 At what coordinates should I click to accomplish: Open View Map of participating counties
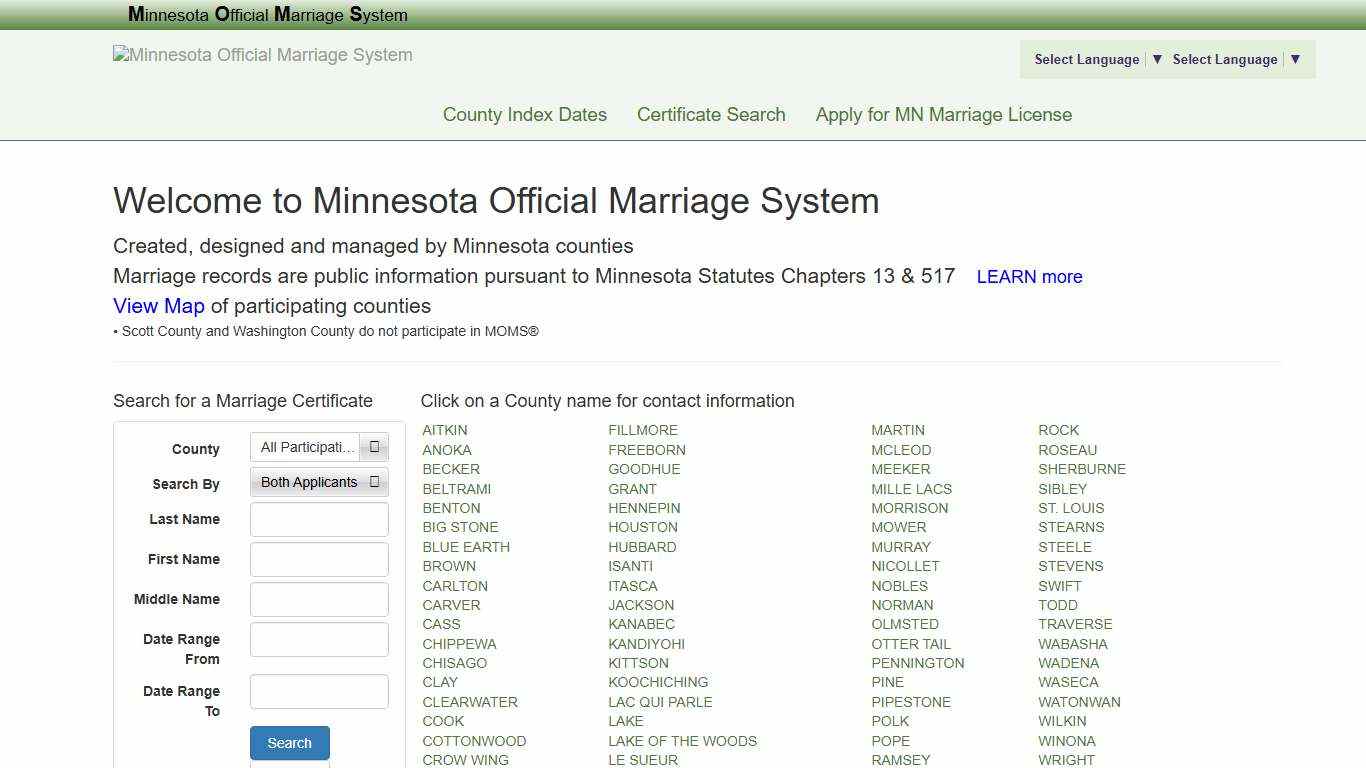158,306
